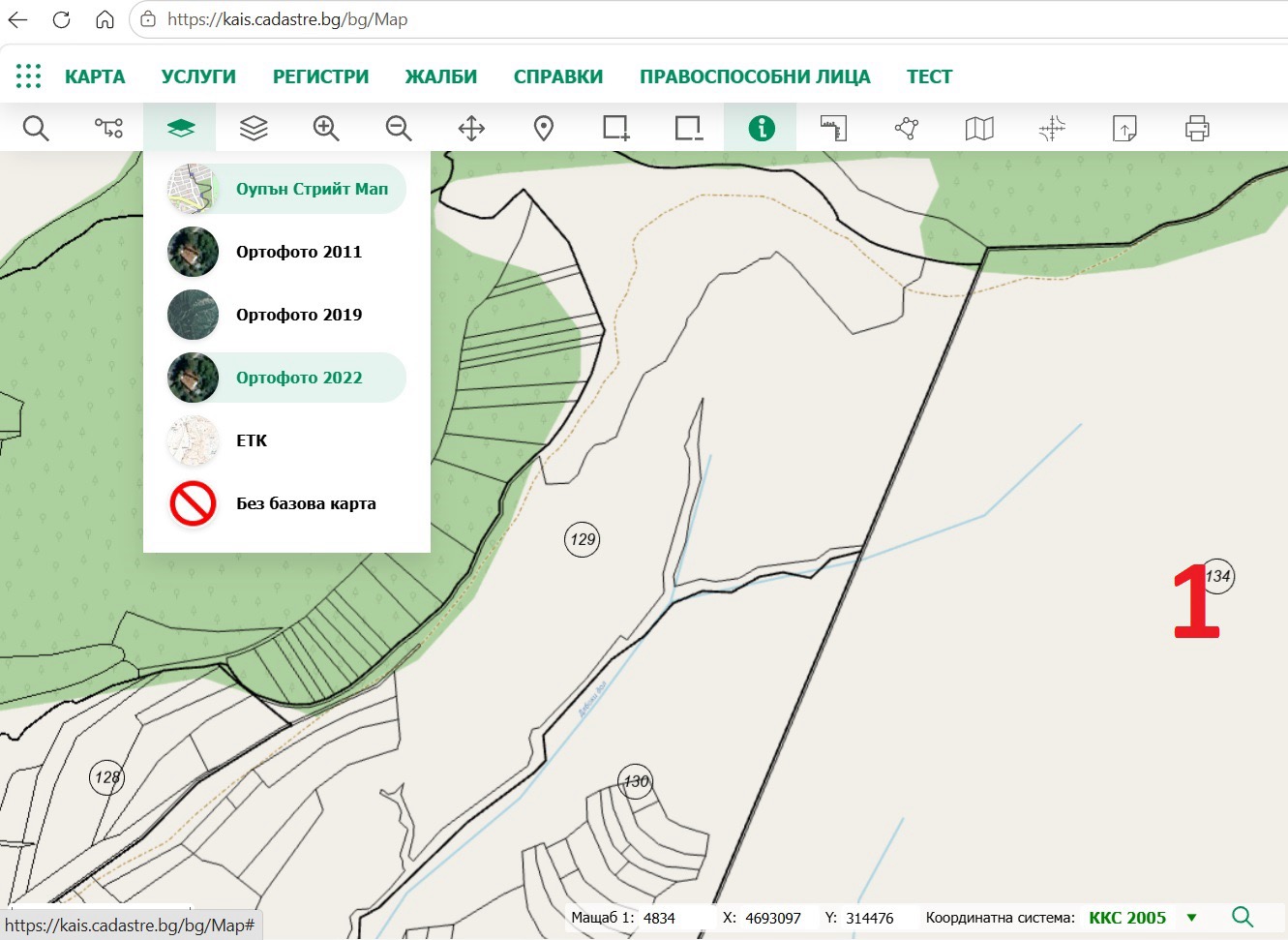Select the location pin marker tool
Image resolution: width=1288 pixels, height=940 pixels.
544,128
